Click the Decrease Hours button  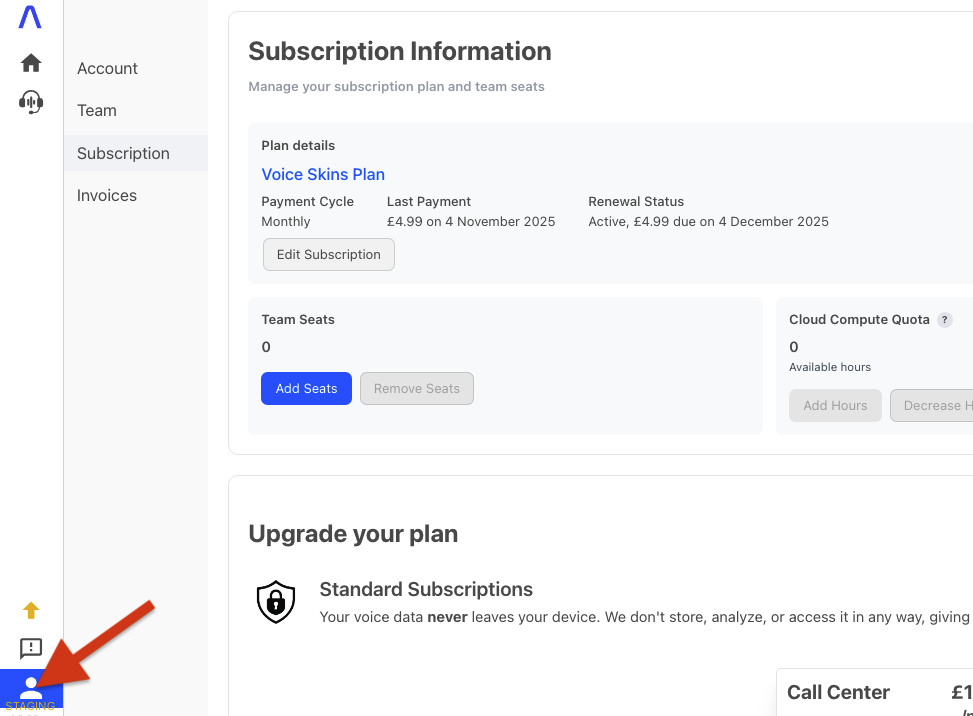click(934, 406)
